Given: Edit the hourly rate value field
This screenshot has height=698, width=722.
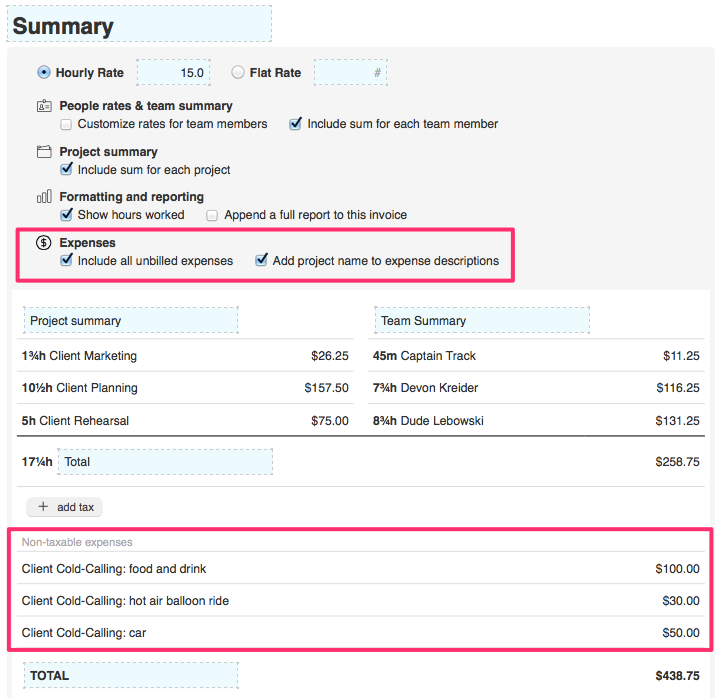Looking at the screenshot, I should [x=173, y=73].
